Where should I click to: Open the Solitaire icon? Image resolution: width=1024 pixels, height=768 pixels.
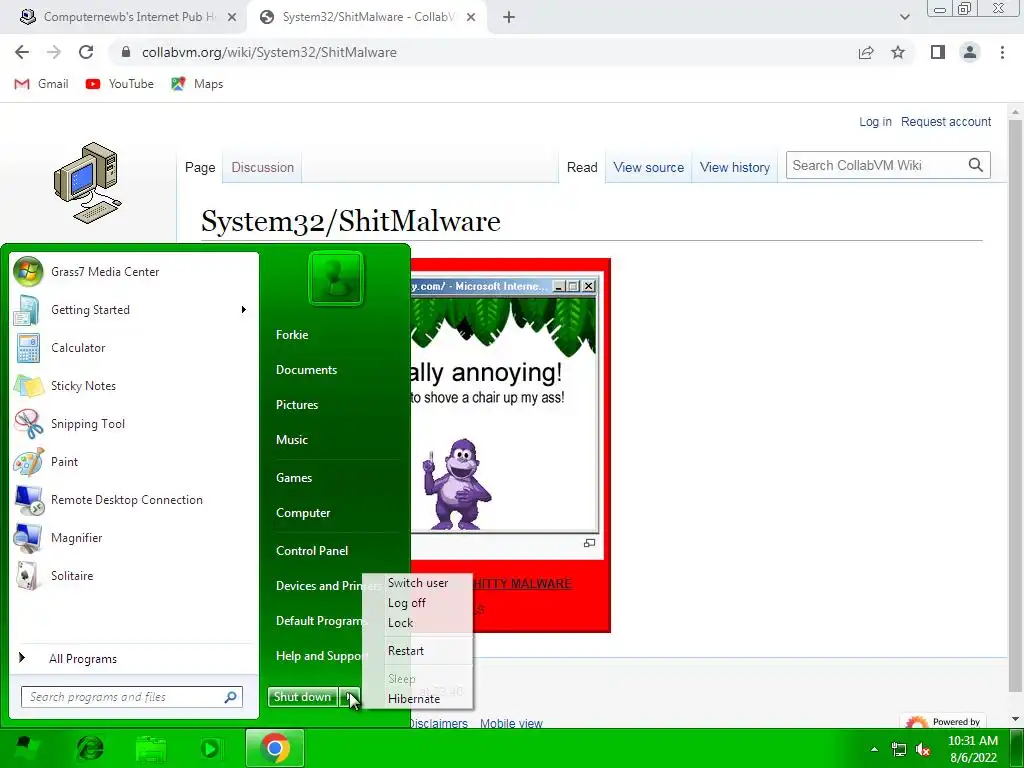28,575
